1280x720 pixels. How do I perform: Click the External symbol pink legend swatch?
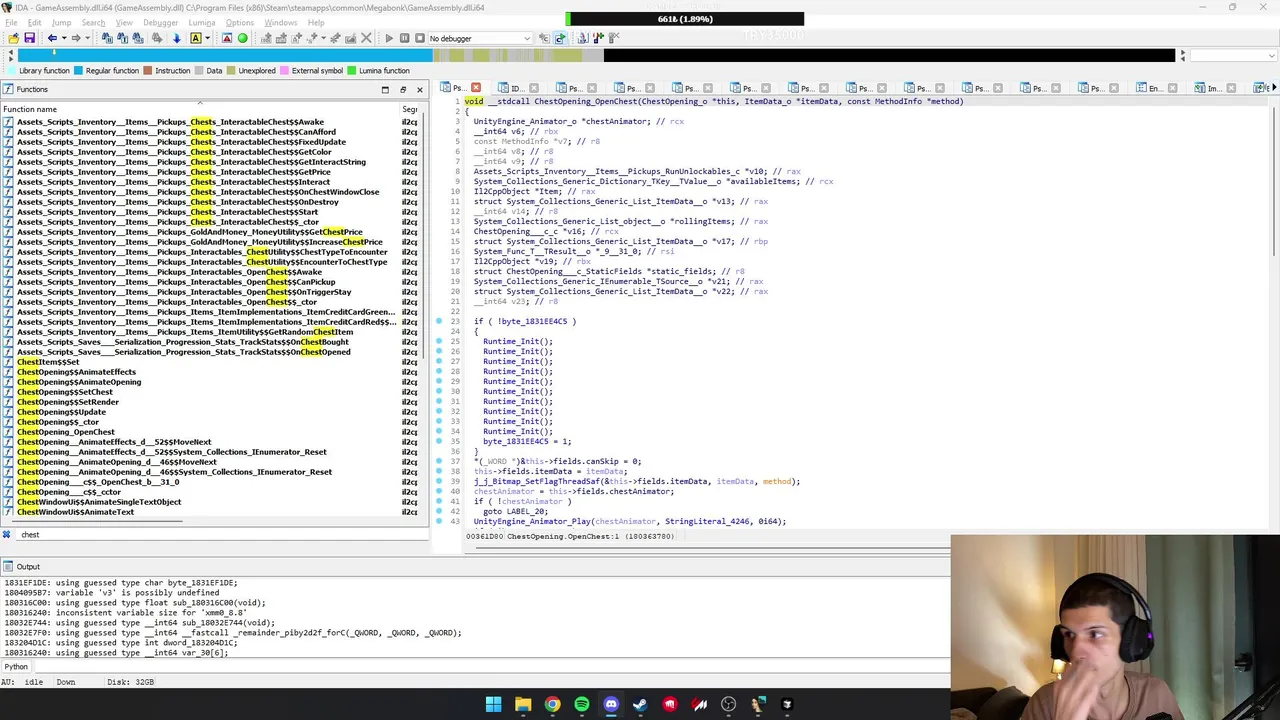pos(284,71)
